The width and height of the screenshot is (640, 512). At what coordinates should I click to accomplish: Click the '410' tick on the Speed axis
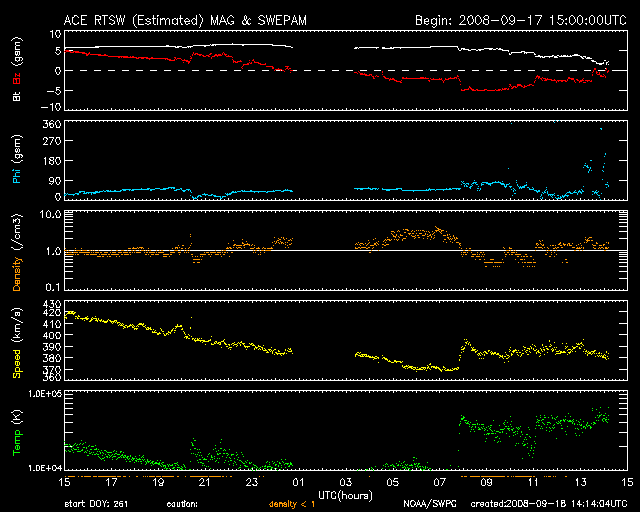(52, 324)
